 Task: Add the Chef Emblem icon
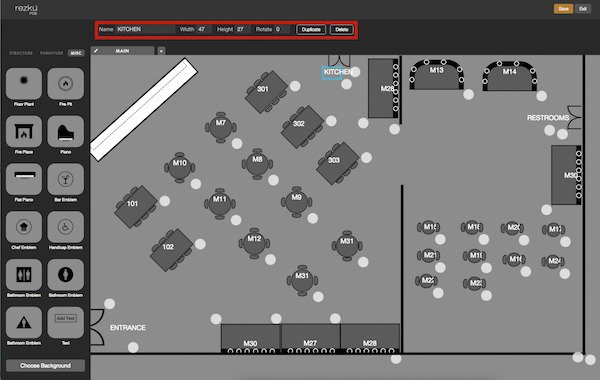tap(24, 227)
